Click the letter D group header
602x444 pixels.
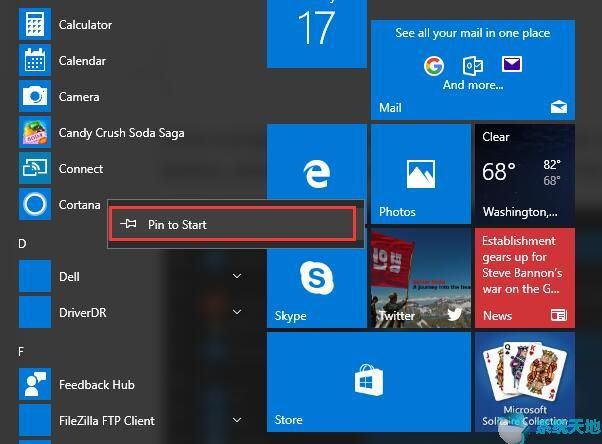22,244
